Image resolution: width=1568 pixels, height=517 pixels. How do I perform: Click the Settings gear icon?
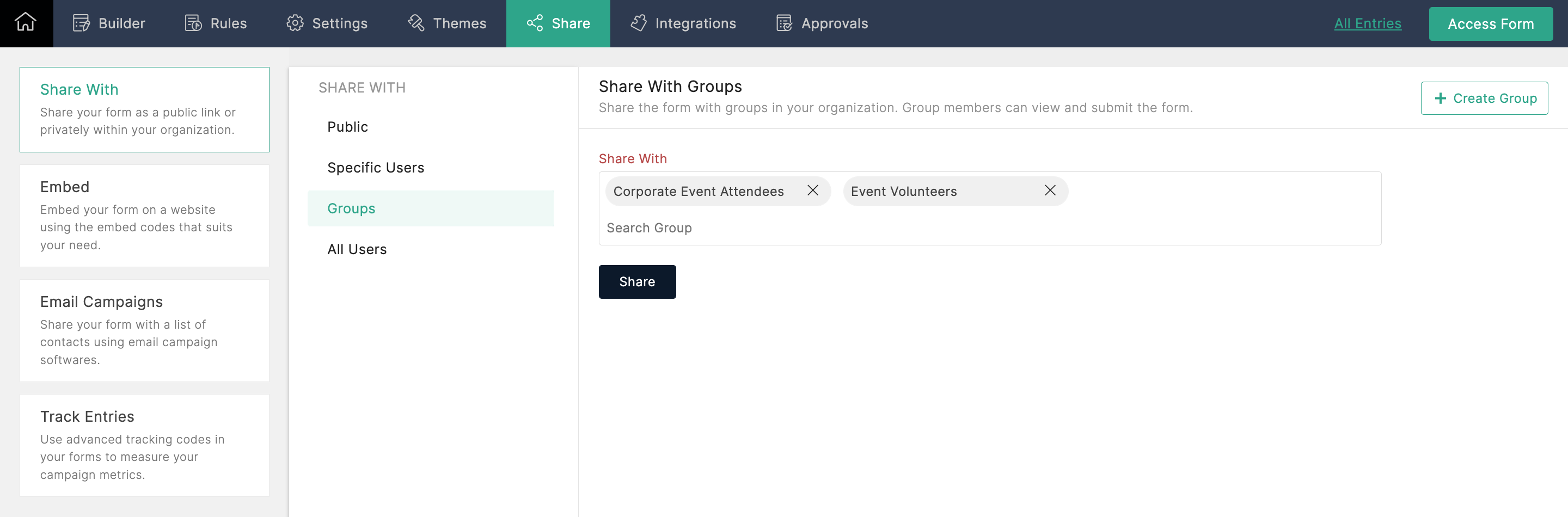pos(295,23)
